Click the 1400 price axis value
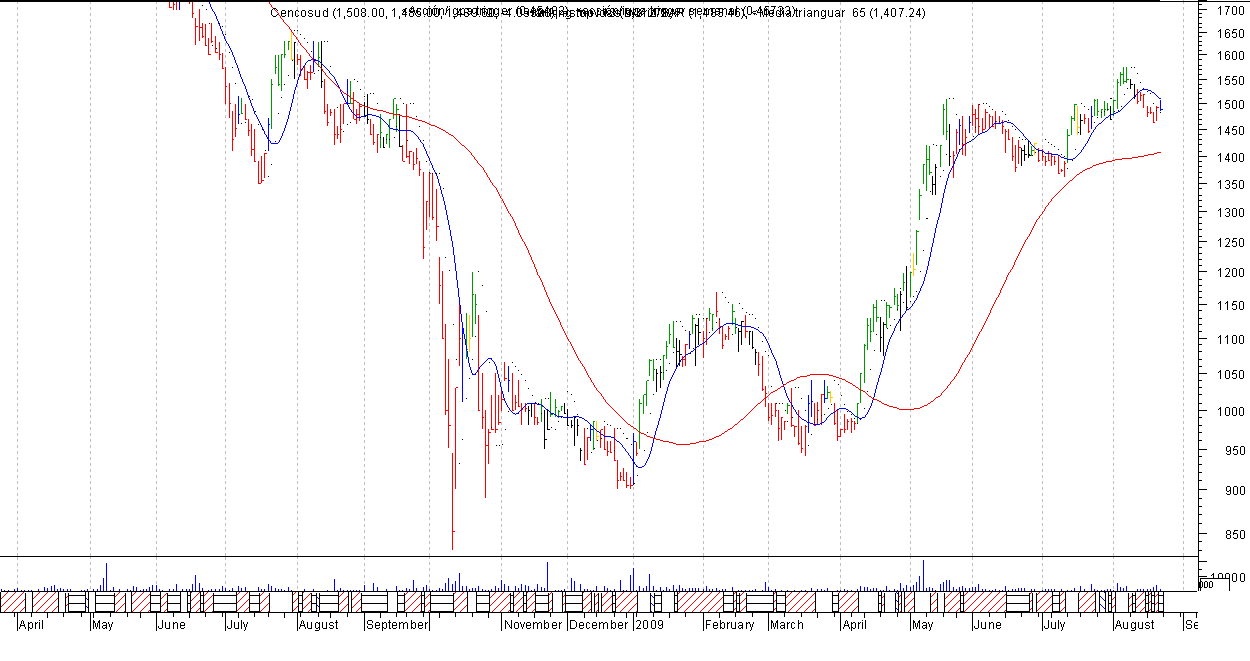 [1230, 158]
